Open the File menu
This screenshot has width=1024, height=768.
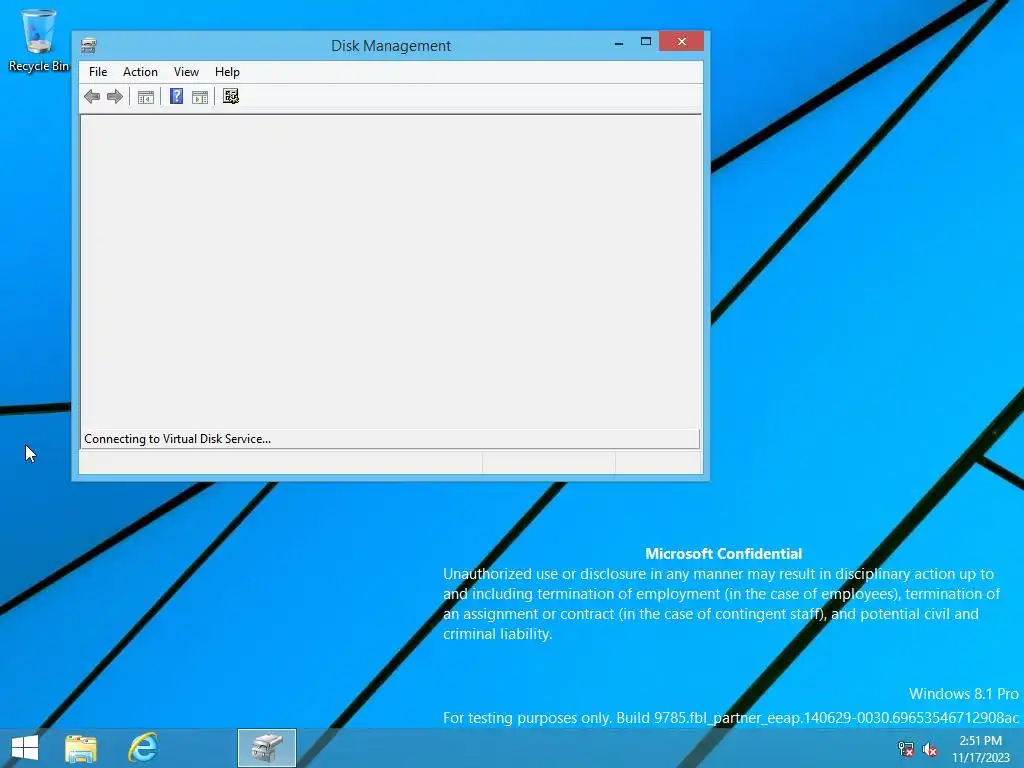(98, 72)
